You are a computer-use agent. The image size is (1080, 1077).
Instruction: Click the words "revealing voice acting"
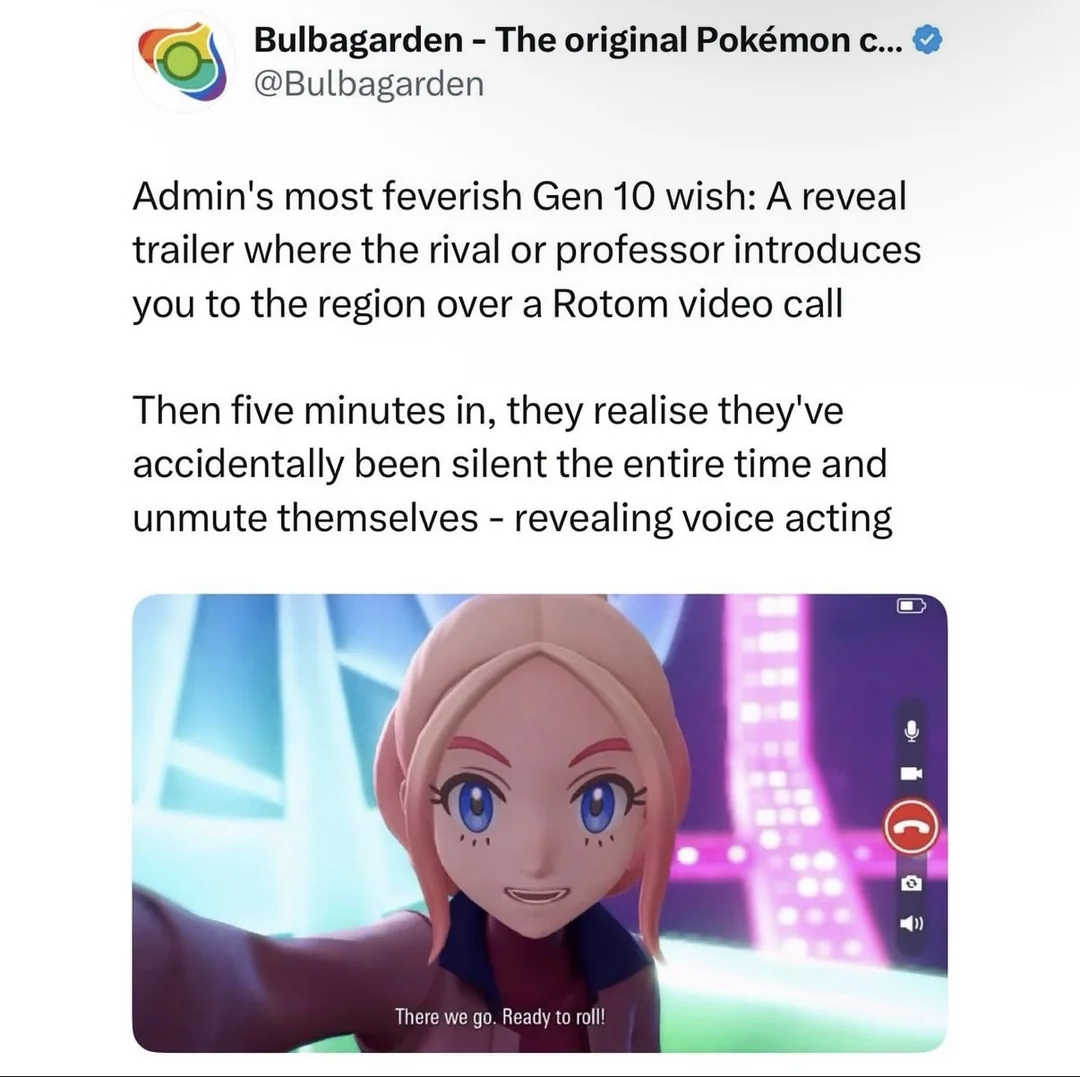703,519
